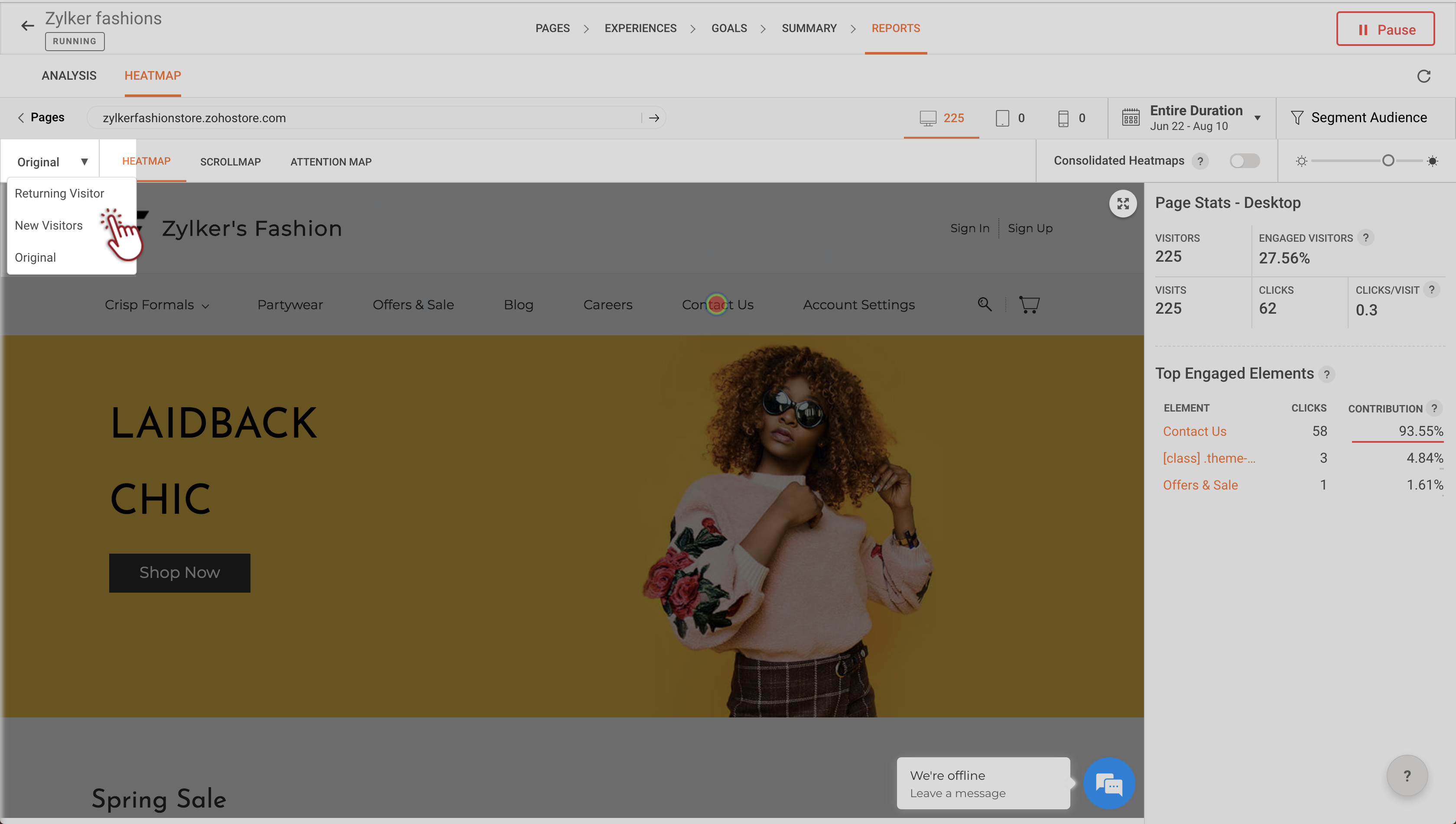This screenshot has width=1456, height=824.
Task: Click the Consolidated Heatmaps help icon
Action: point(1199,161)
